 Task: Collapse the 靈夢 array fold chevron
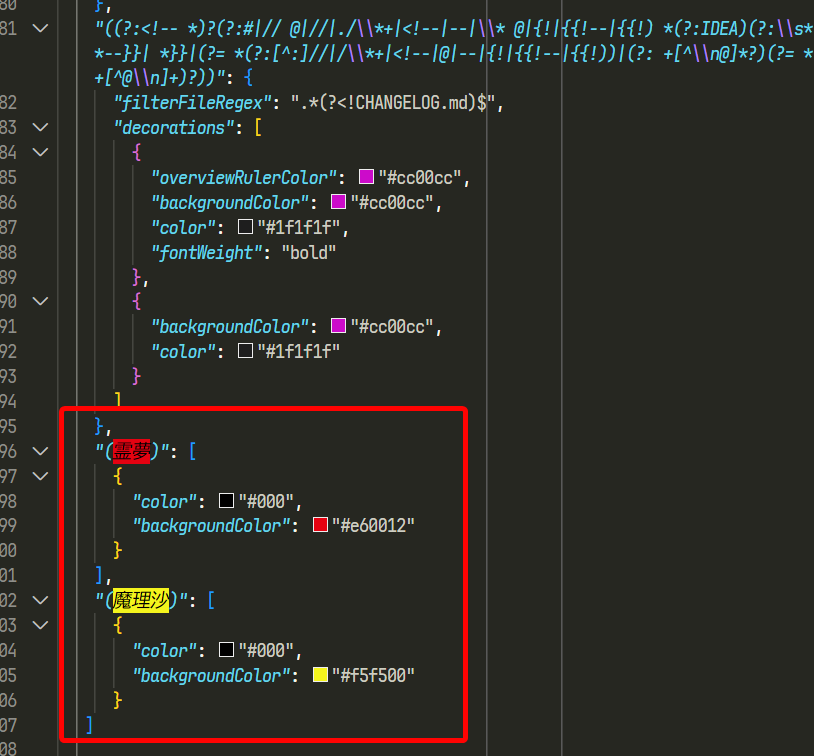tap(40, 451)
